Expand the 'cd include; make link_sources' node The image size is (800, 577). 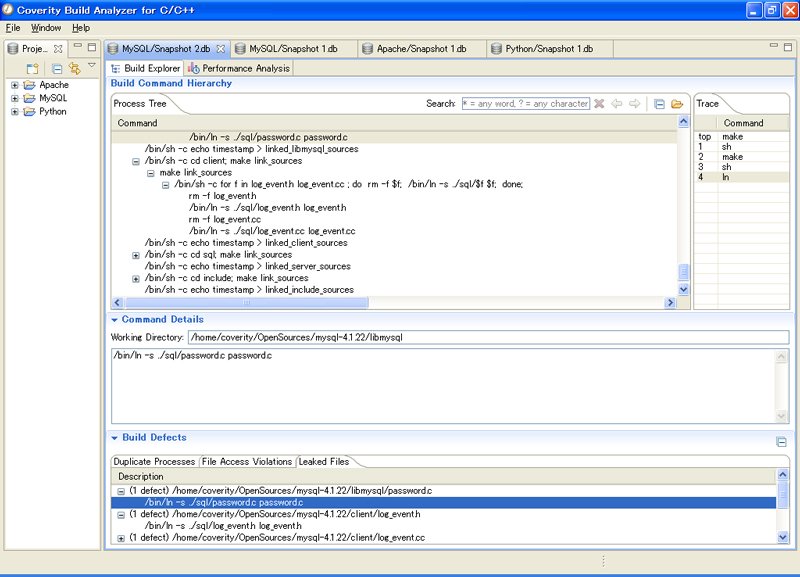136,279
